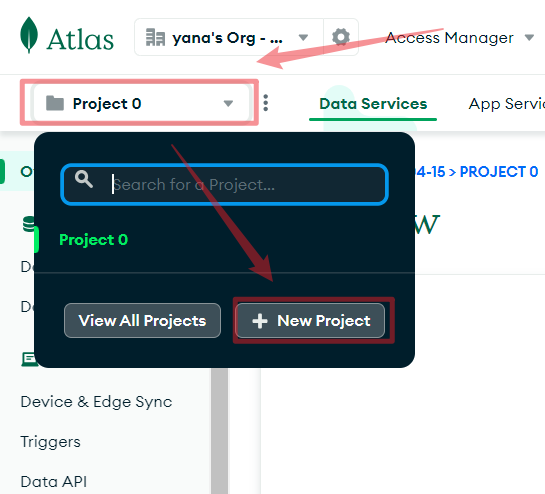Click the PROJECT 0 breadcrumb link
This screenshot has width=545, height=494.
[x=499, y=172]
